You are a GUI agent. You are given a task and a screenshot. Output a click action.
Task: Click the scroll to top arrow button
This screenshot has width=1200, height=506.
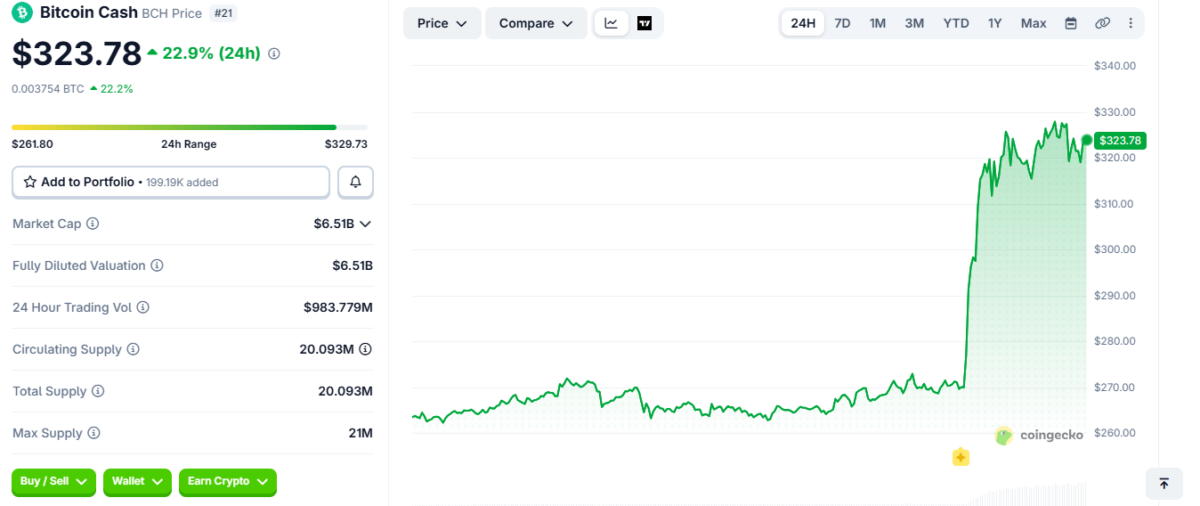pyautogui.click(x=1164, y=483)
